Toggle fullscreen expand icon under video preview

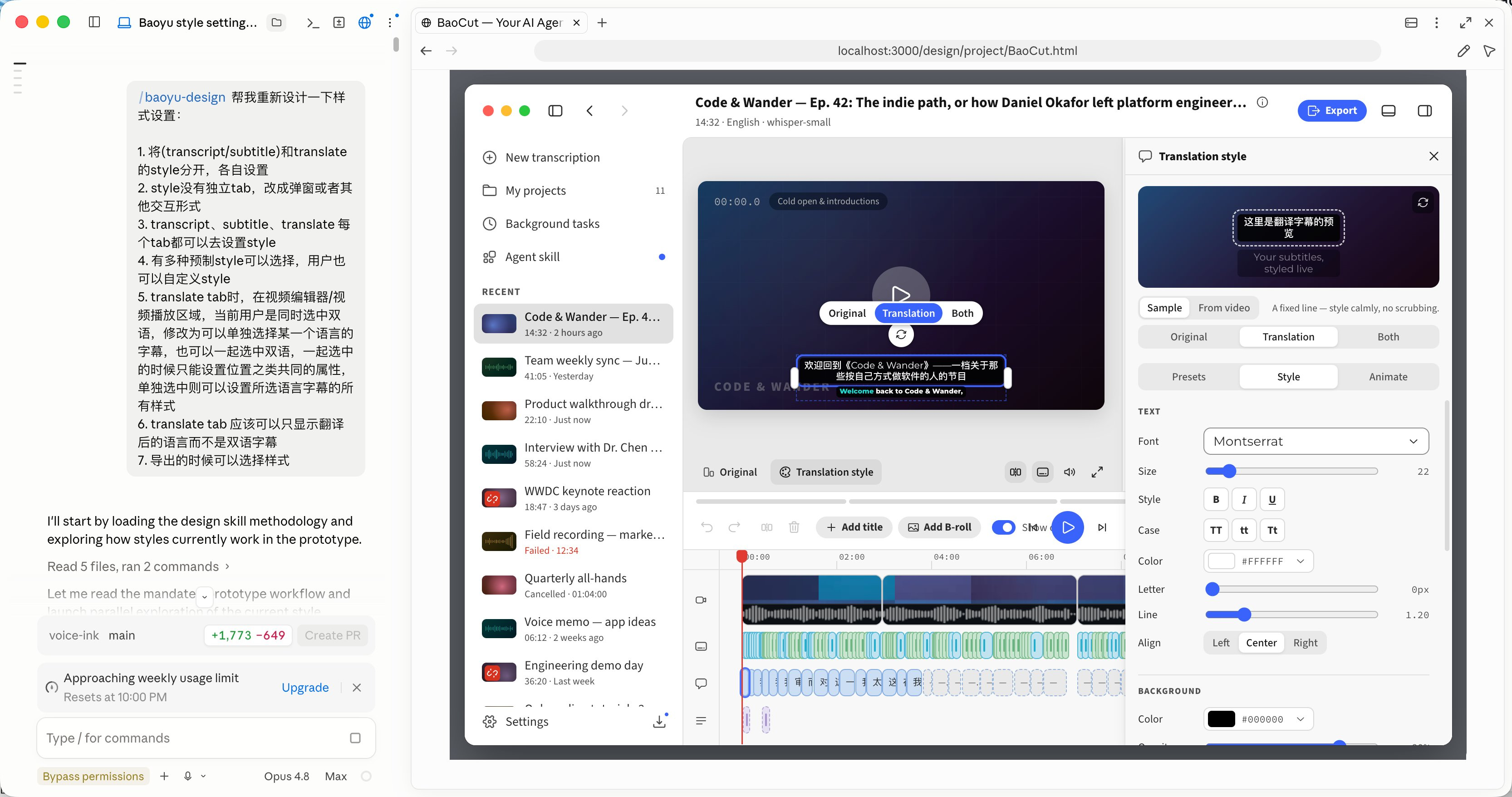[1097, 472]
